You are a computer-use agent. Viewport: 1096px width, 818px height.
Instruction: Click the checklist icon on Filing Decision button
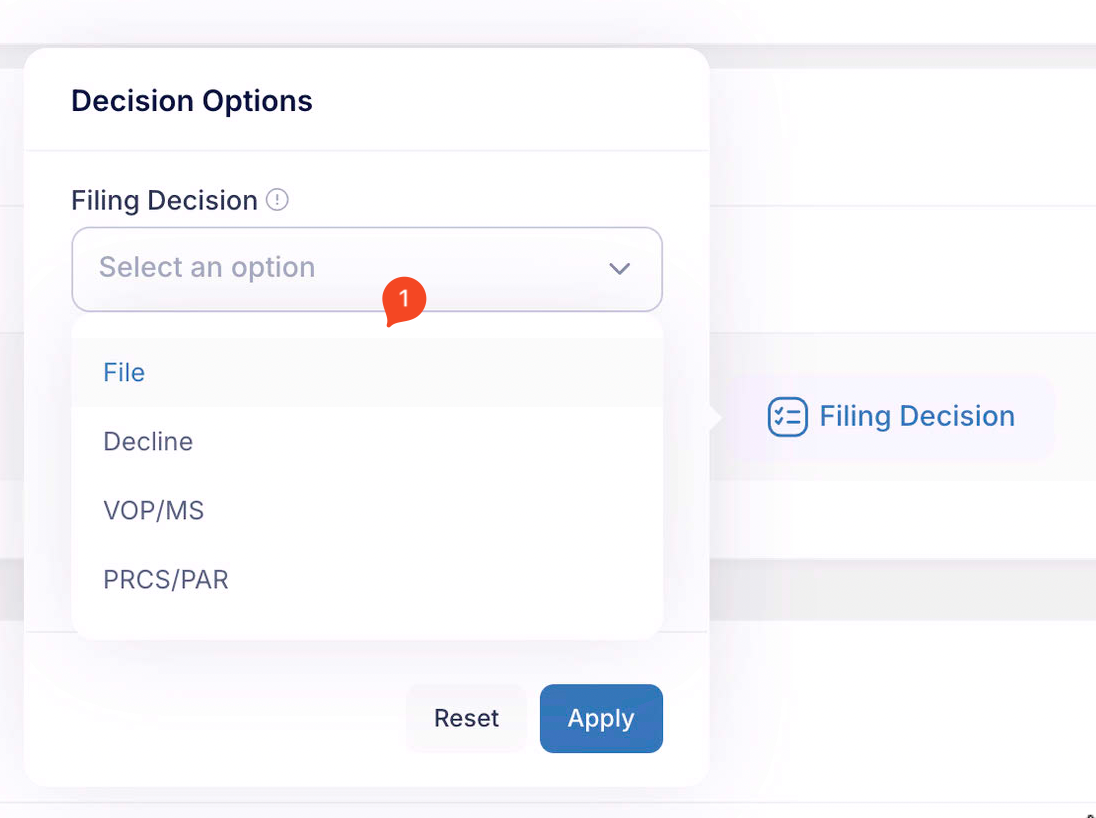click(788, 417)
